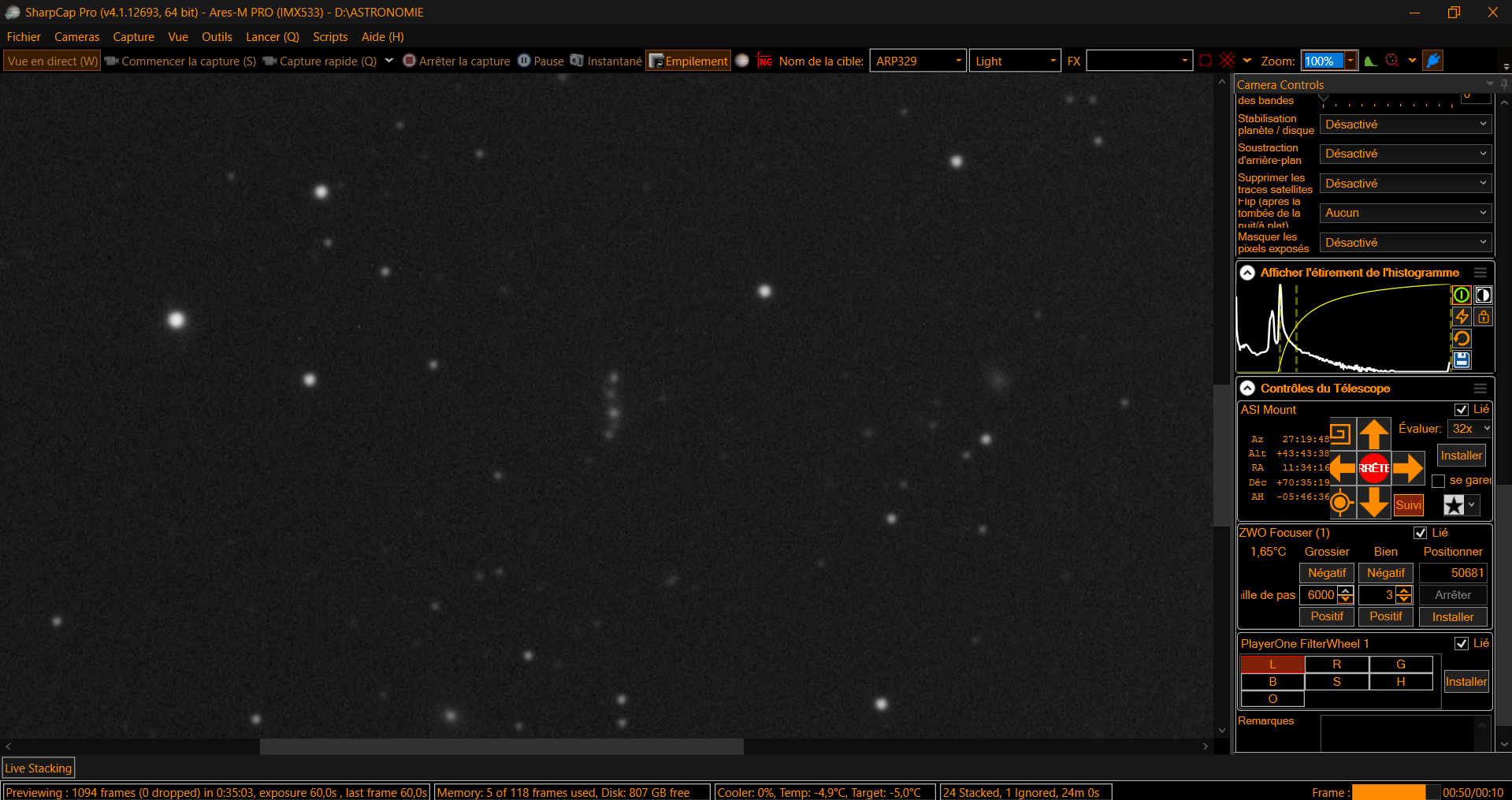
Task: Click the red stop button on mount pad
Action: pos(1374,468)
